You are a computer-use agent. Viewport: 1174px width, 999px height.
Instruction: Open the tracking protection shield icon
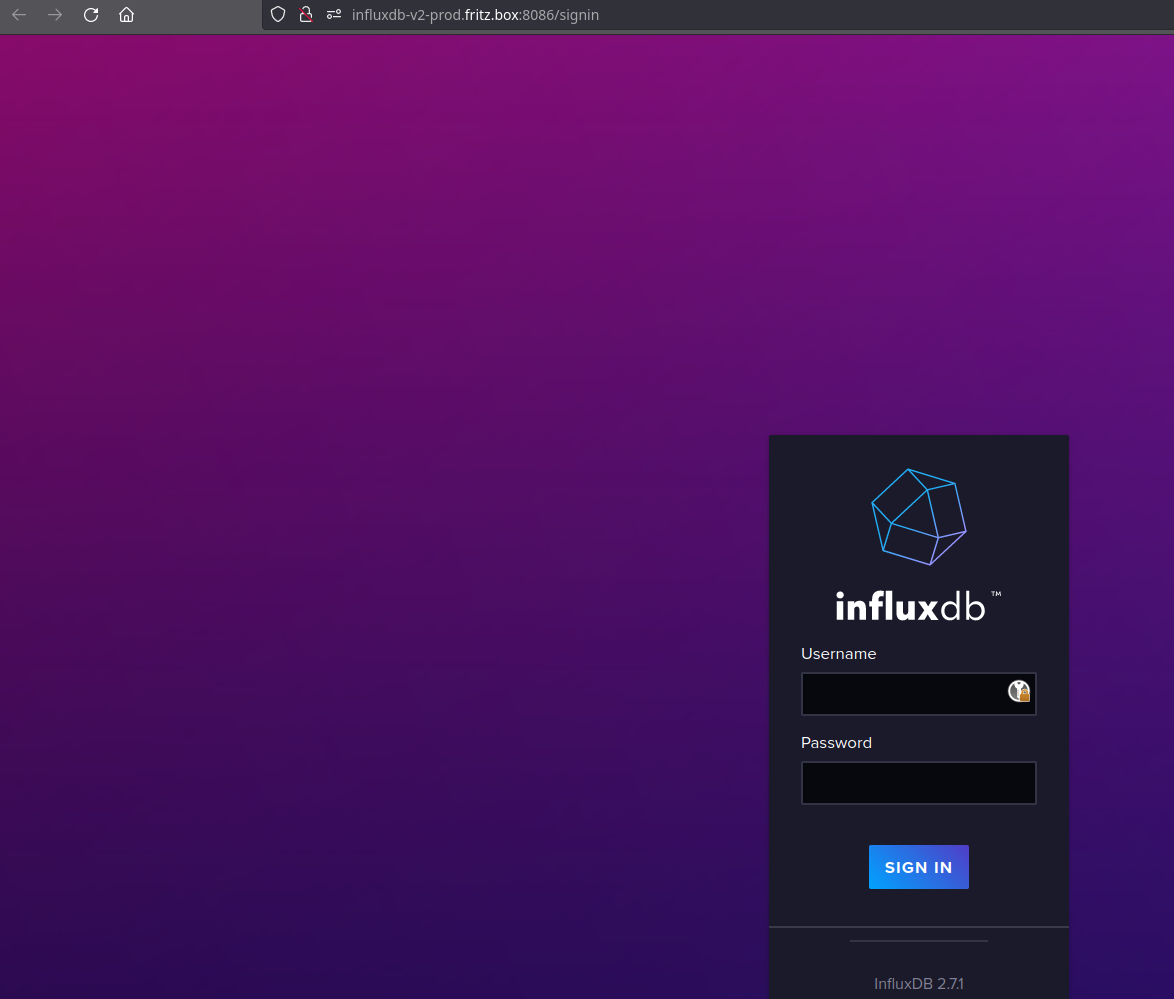click(278, 15)
